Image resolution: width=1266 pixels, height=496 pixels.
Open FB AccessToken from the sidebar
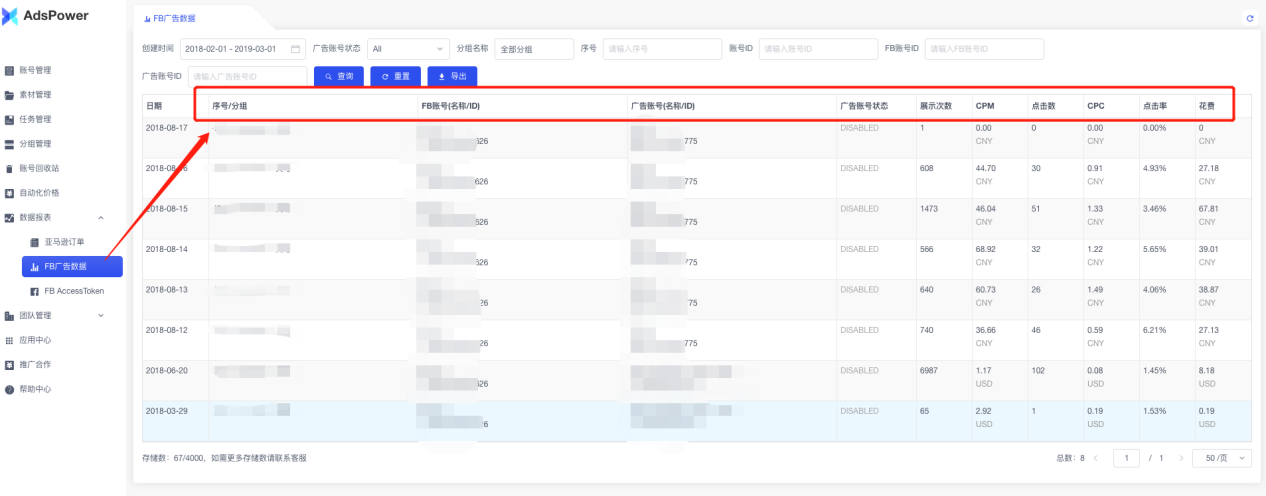73,291
